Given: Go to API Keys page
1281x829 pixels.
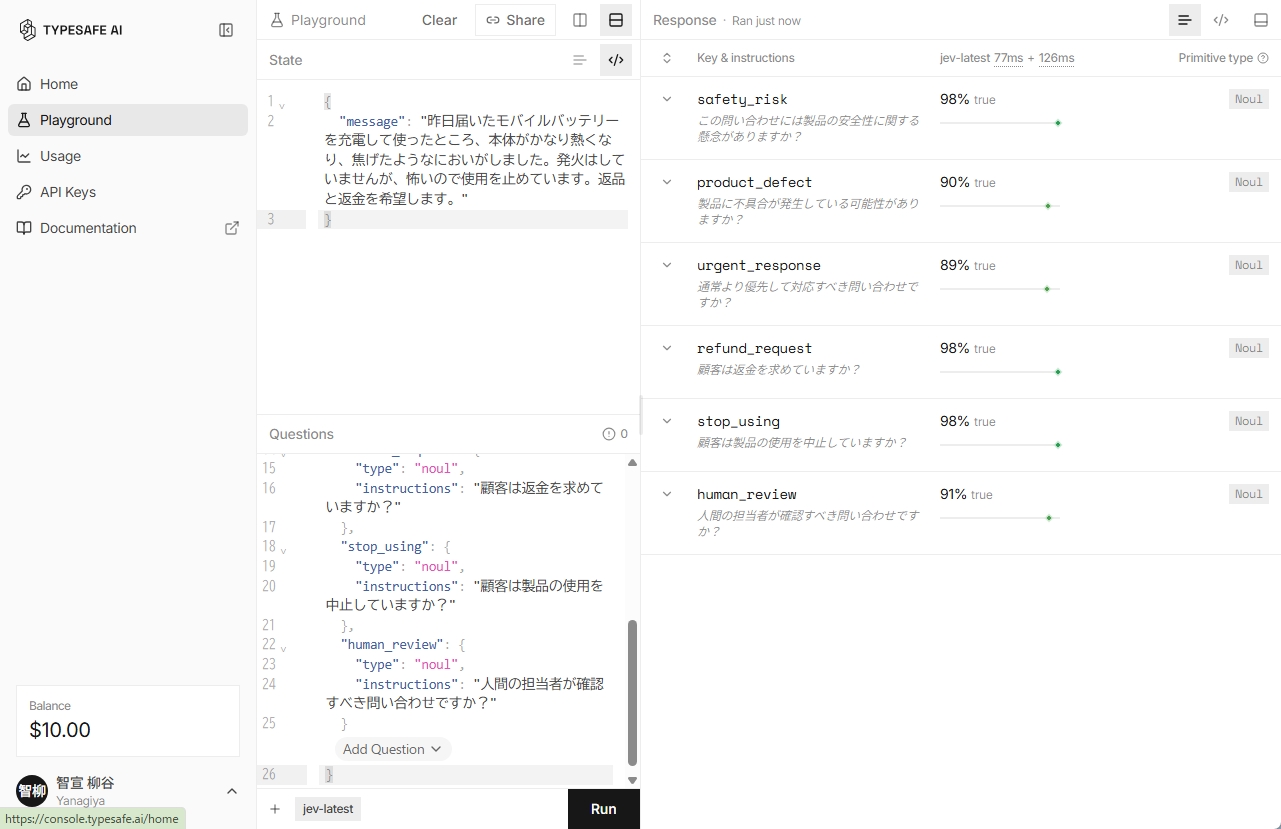Looking at the screenshot, I should click(x=128, y=192).
